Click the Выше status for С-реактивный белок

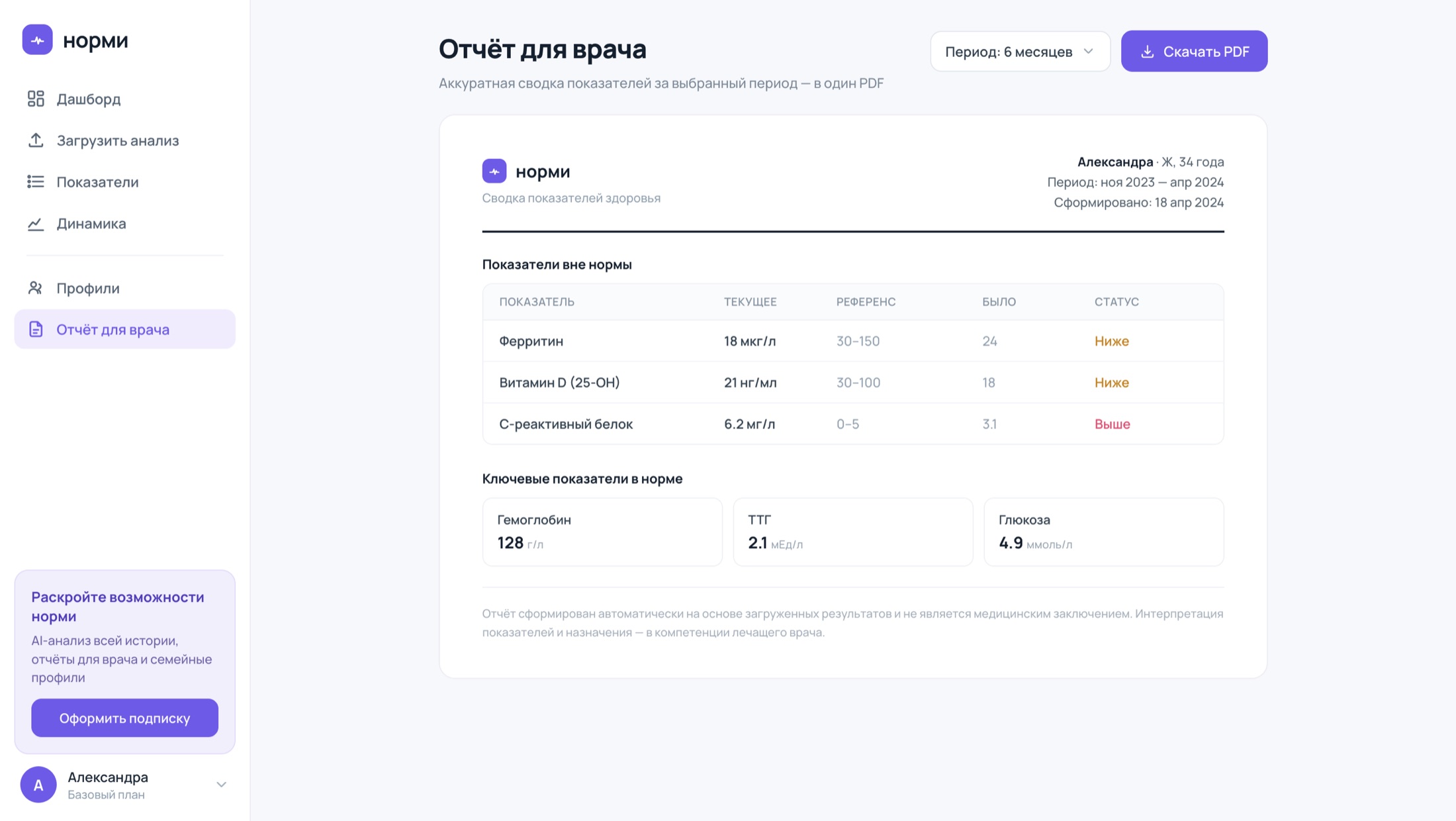[x=1113, y=424]
